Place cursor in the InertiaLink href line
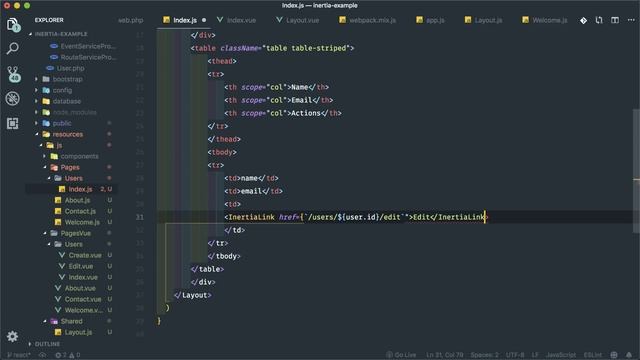This screenshot has height=360, width=640. pos(355,217)
